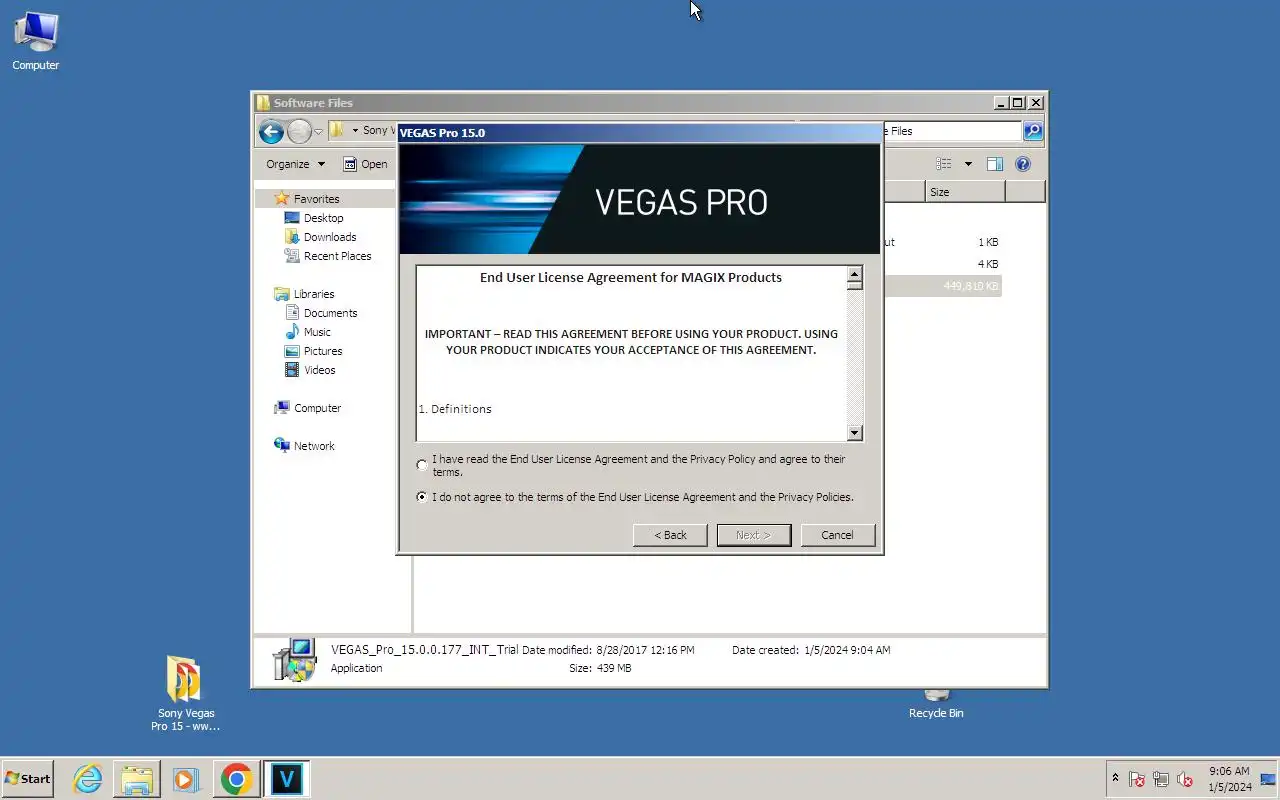The width and height of the screenshot is (1280, 800).
Task: Select the 4 KB file row
Action: (941, 264)
